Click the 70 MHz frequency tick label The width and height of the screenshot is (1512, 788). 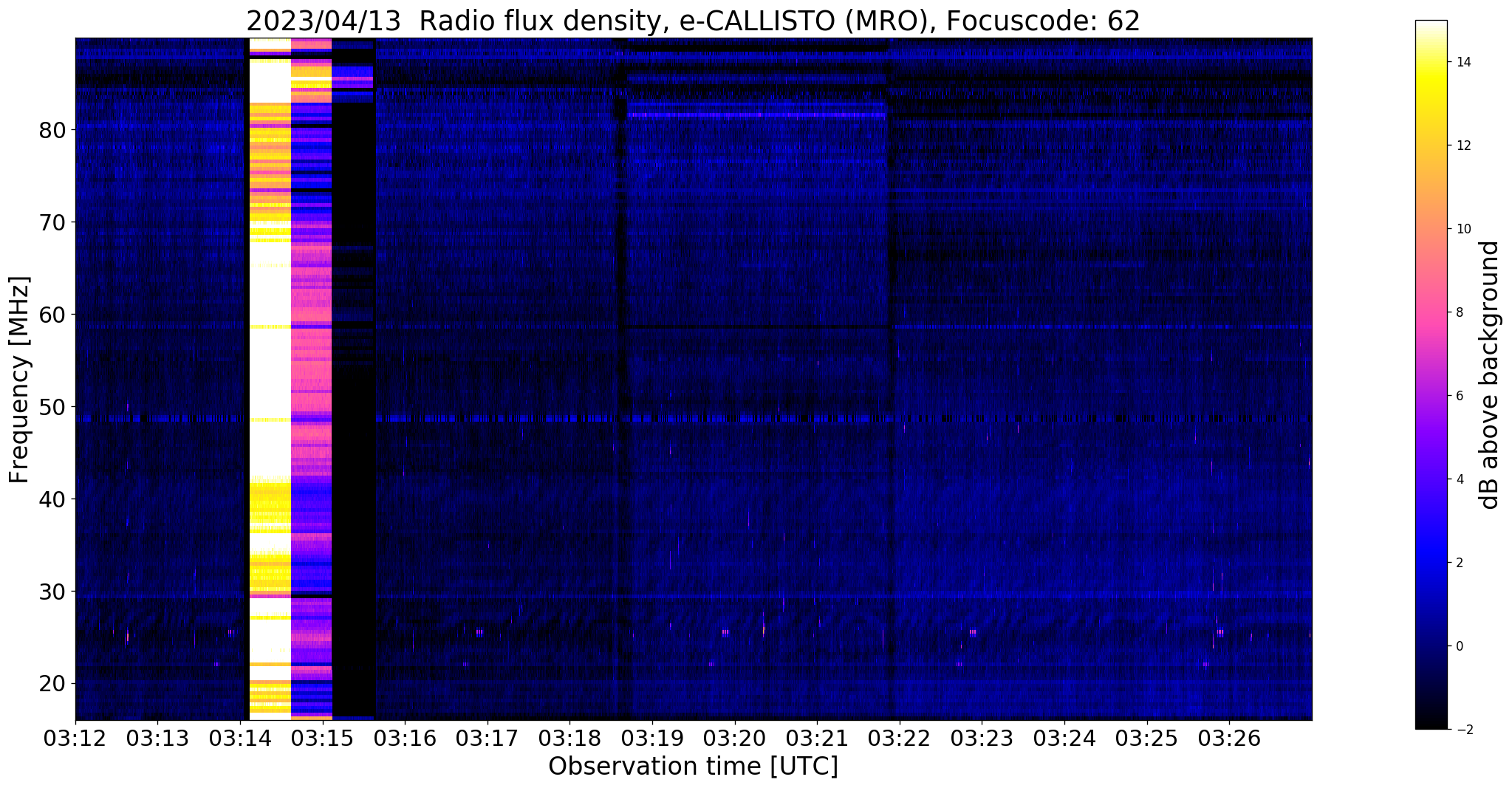(x=52, y=222)
